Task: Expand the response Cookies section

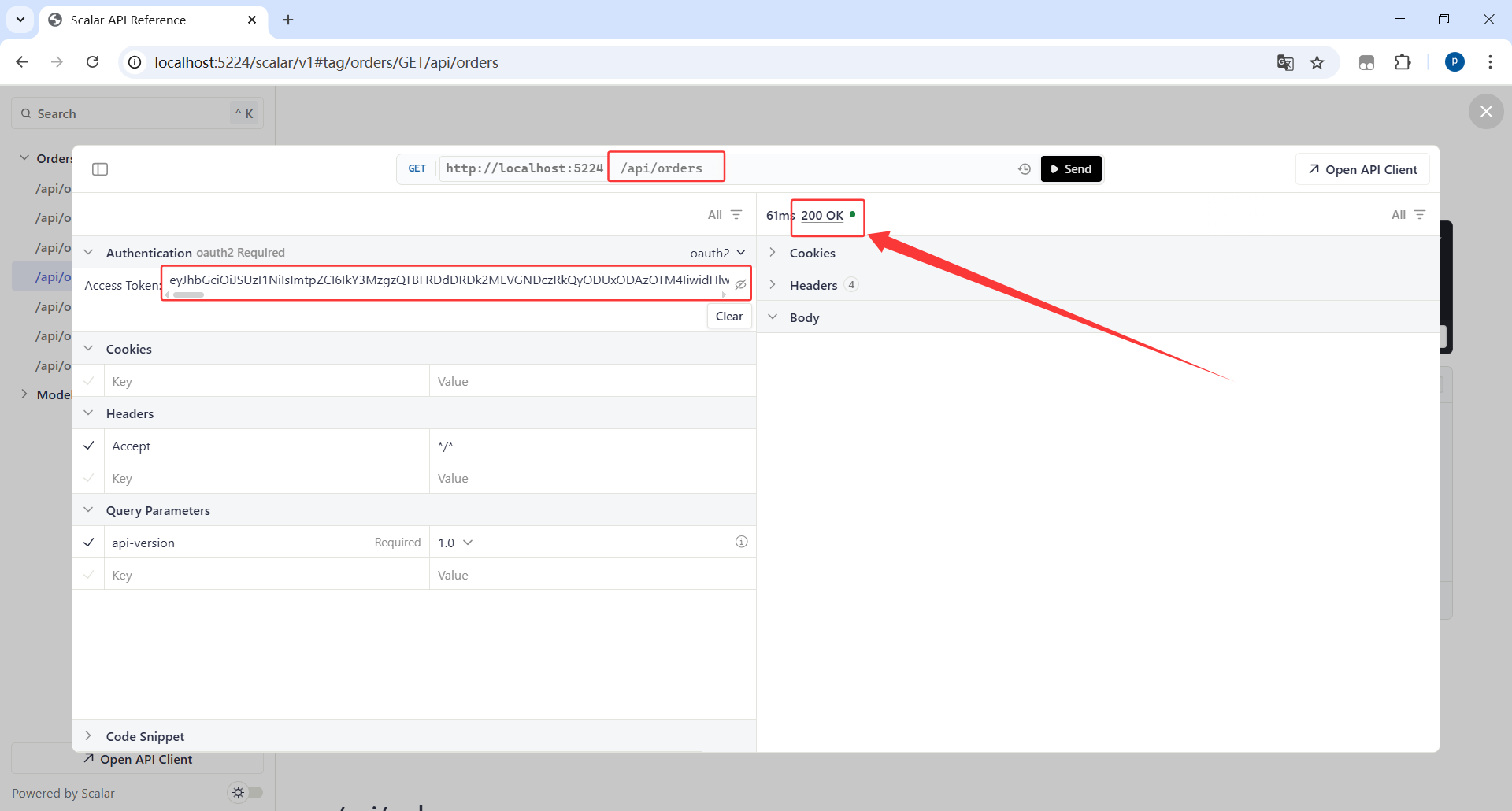Action: [x=773, y=252]
